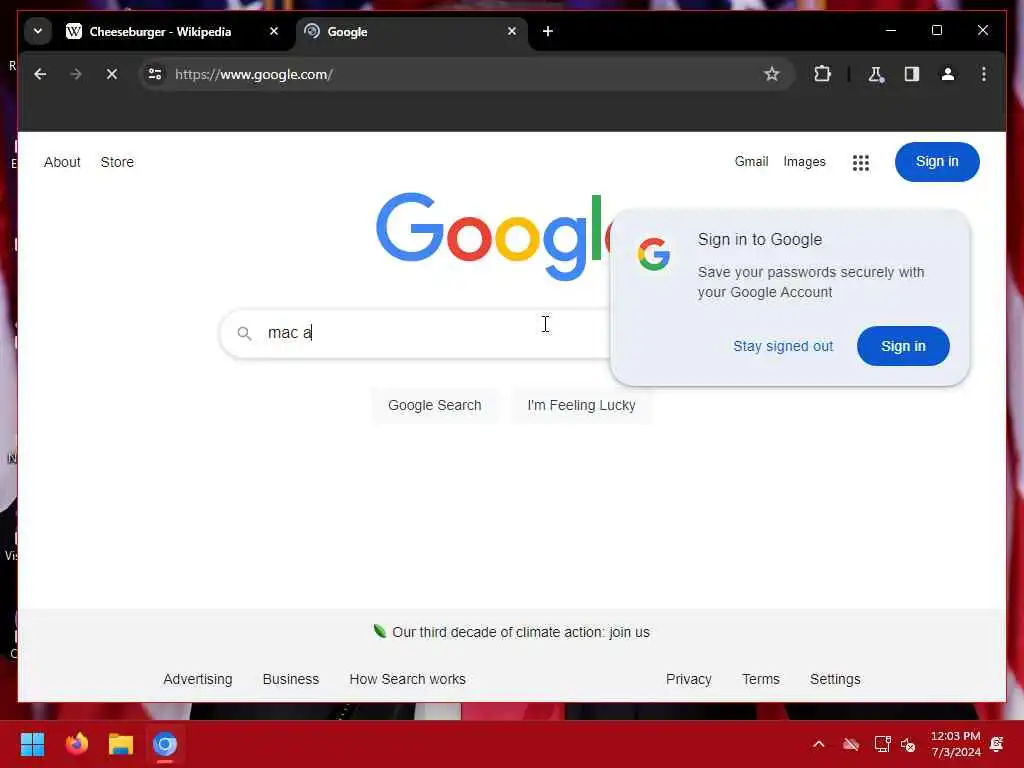This screenshot has width=1024, height=768.
Task: Open climate action join us link
Action: point(520,632)
